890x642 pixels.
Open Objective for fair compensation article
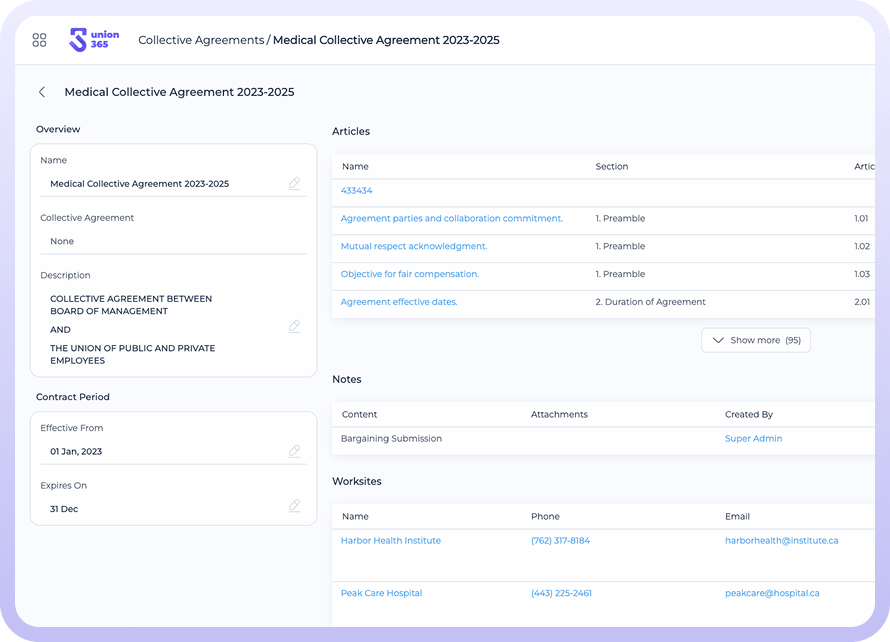click(409, 274)
